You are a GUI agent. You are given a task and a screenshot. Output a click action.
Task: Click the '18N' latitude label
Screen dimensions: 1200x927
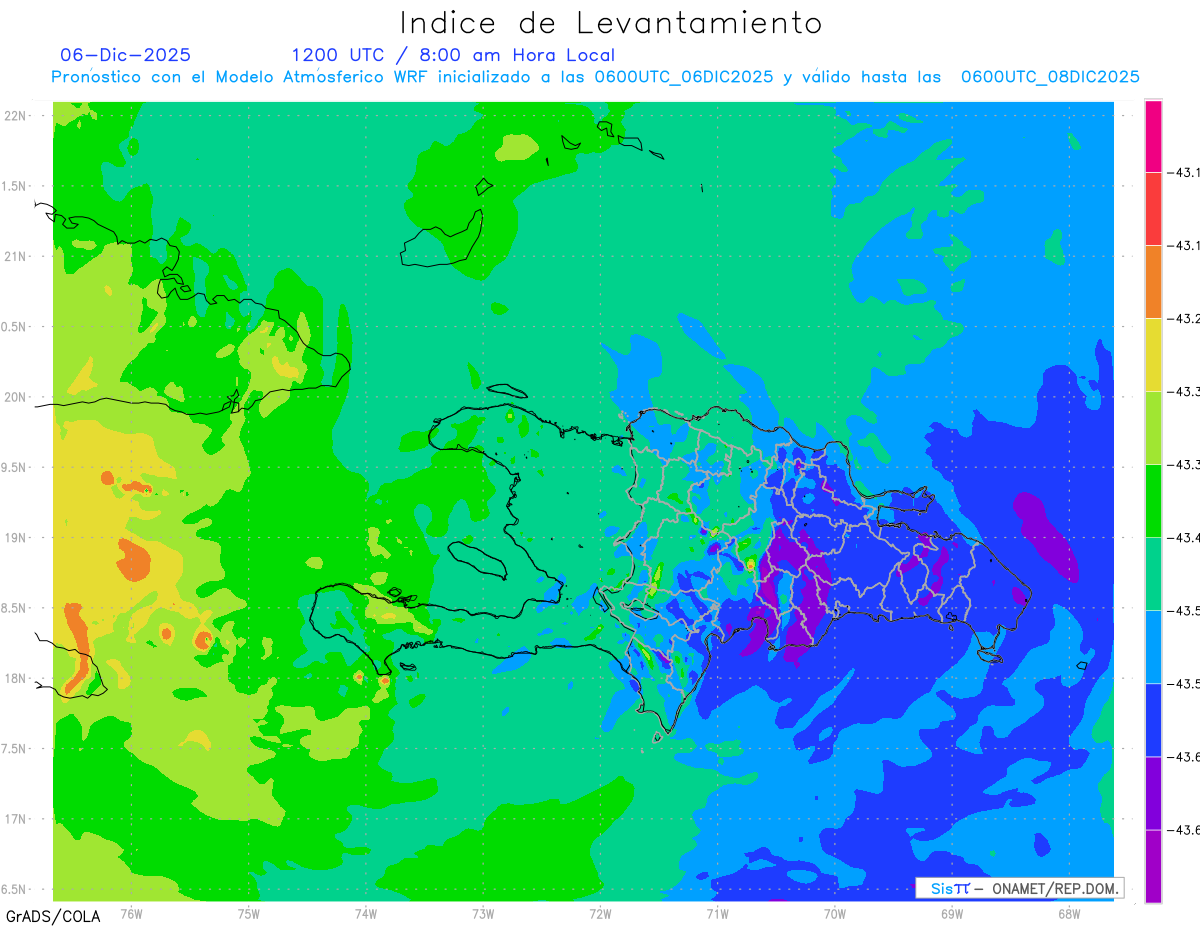point(17,679)
